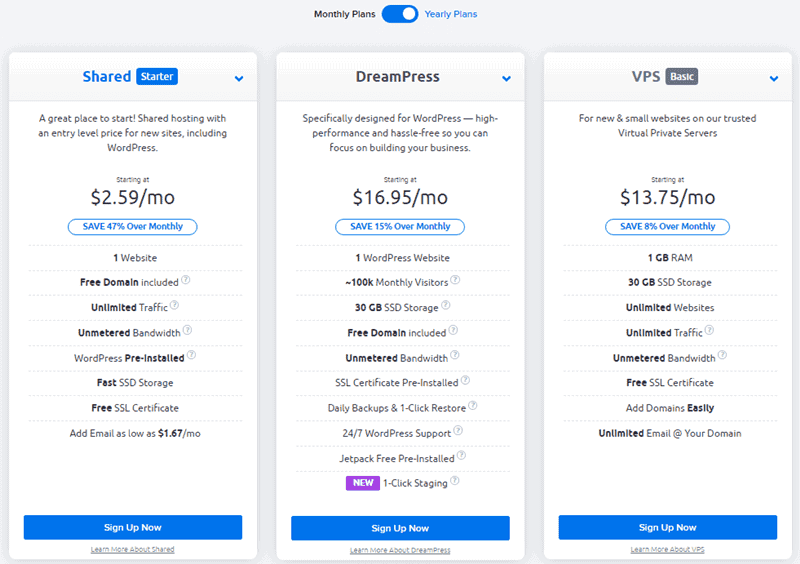Open the DreamPress Unmetered Bandwidth help icon
800x564 pixels.
click(x=455, y=355)
